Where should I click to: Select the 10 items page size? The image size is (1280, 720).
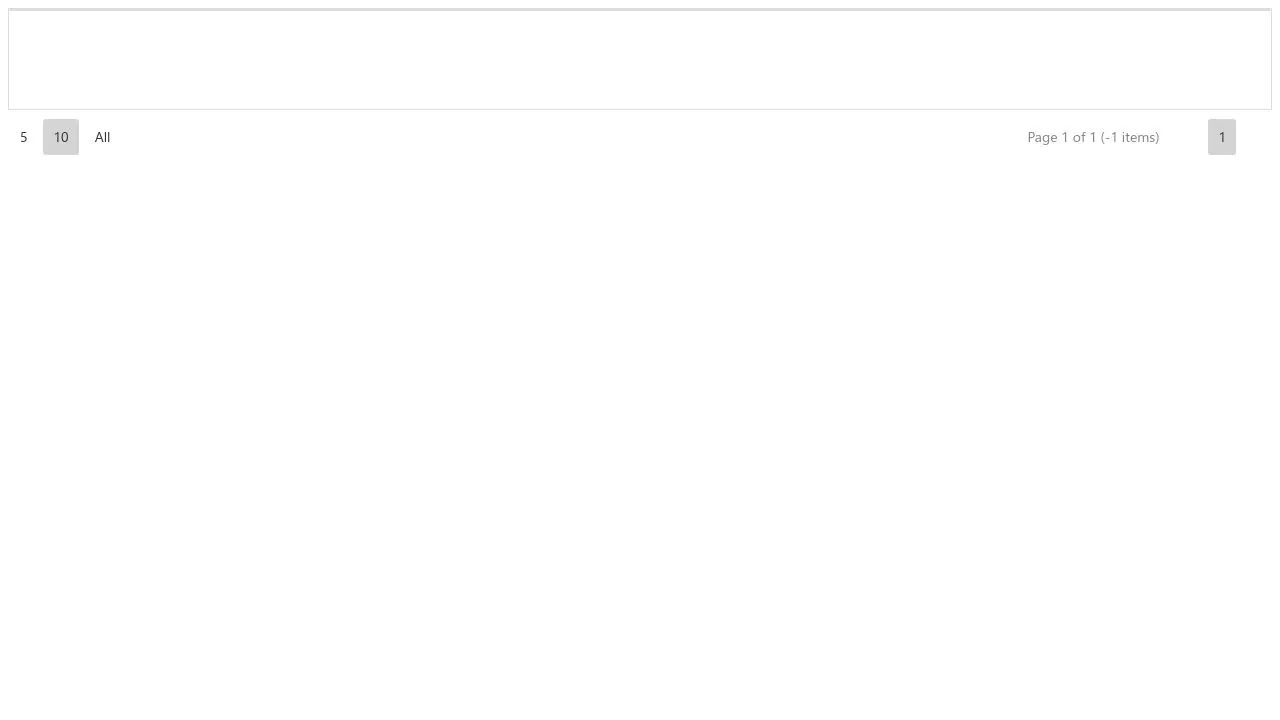[61, 137]
